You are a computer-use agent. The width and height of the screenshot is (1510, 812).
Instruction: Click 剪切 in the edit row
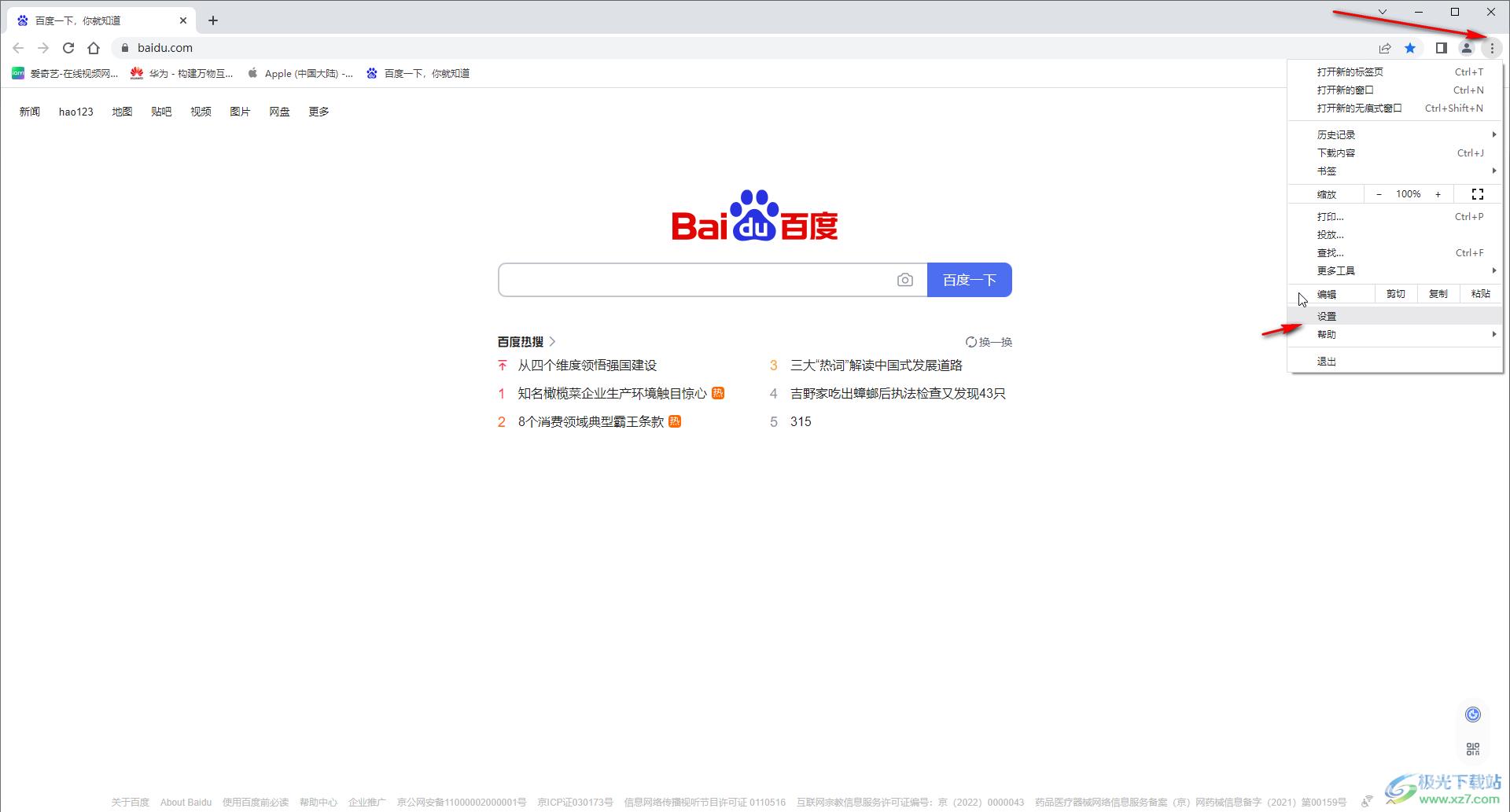tap(1396, 294)
